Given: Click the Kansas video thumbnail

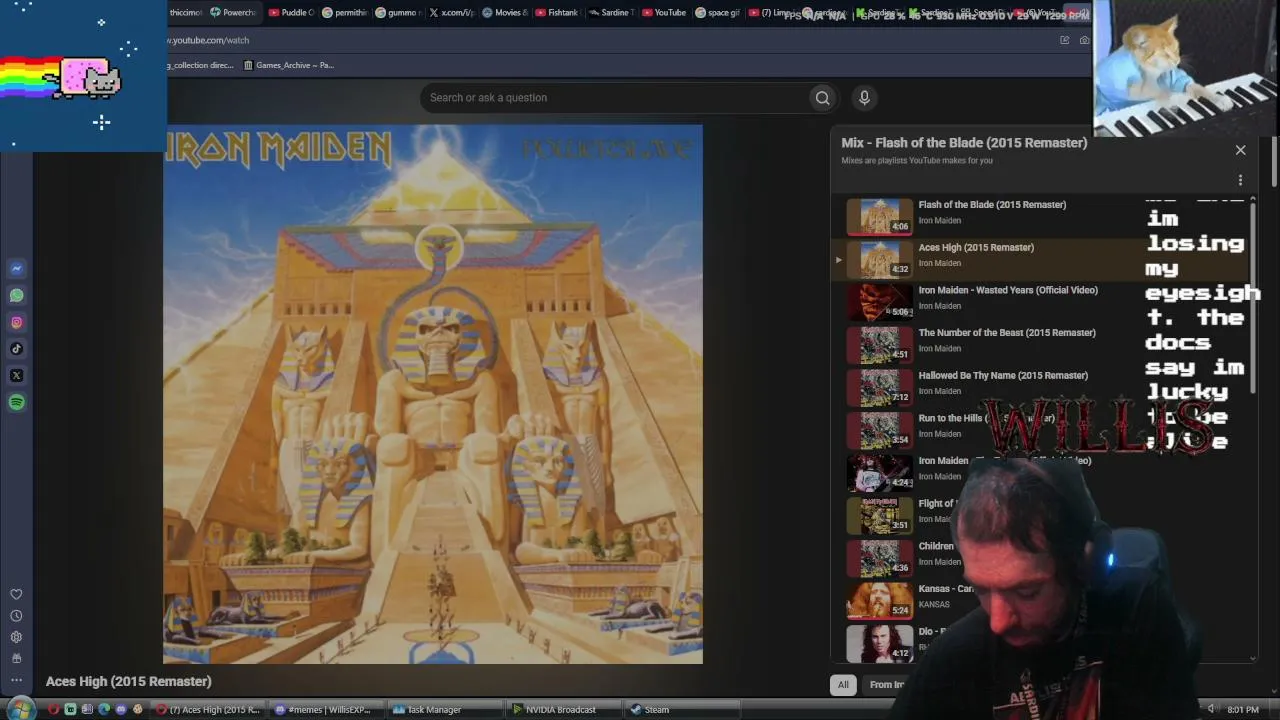Looking at the screenshot, I should [880, 601].
